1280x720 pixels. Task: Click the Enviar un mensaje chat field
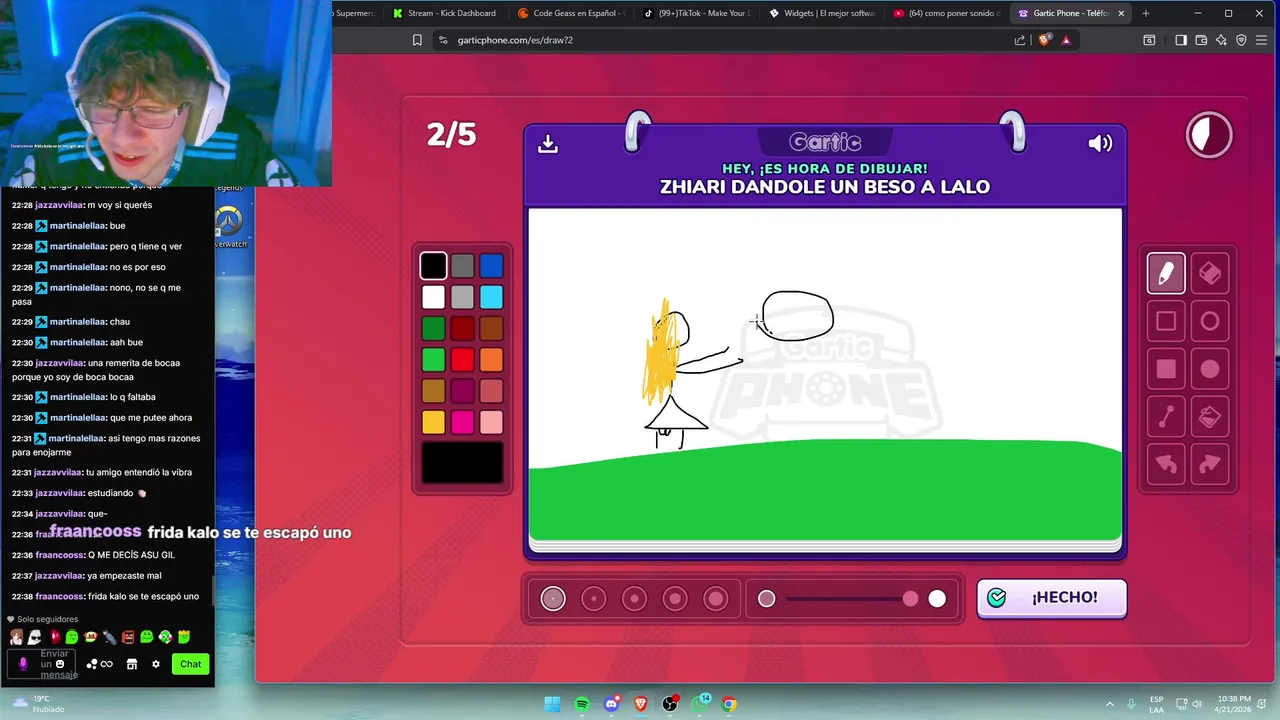point(43,664)
